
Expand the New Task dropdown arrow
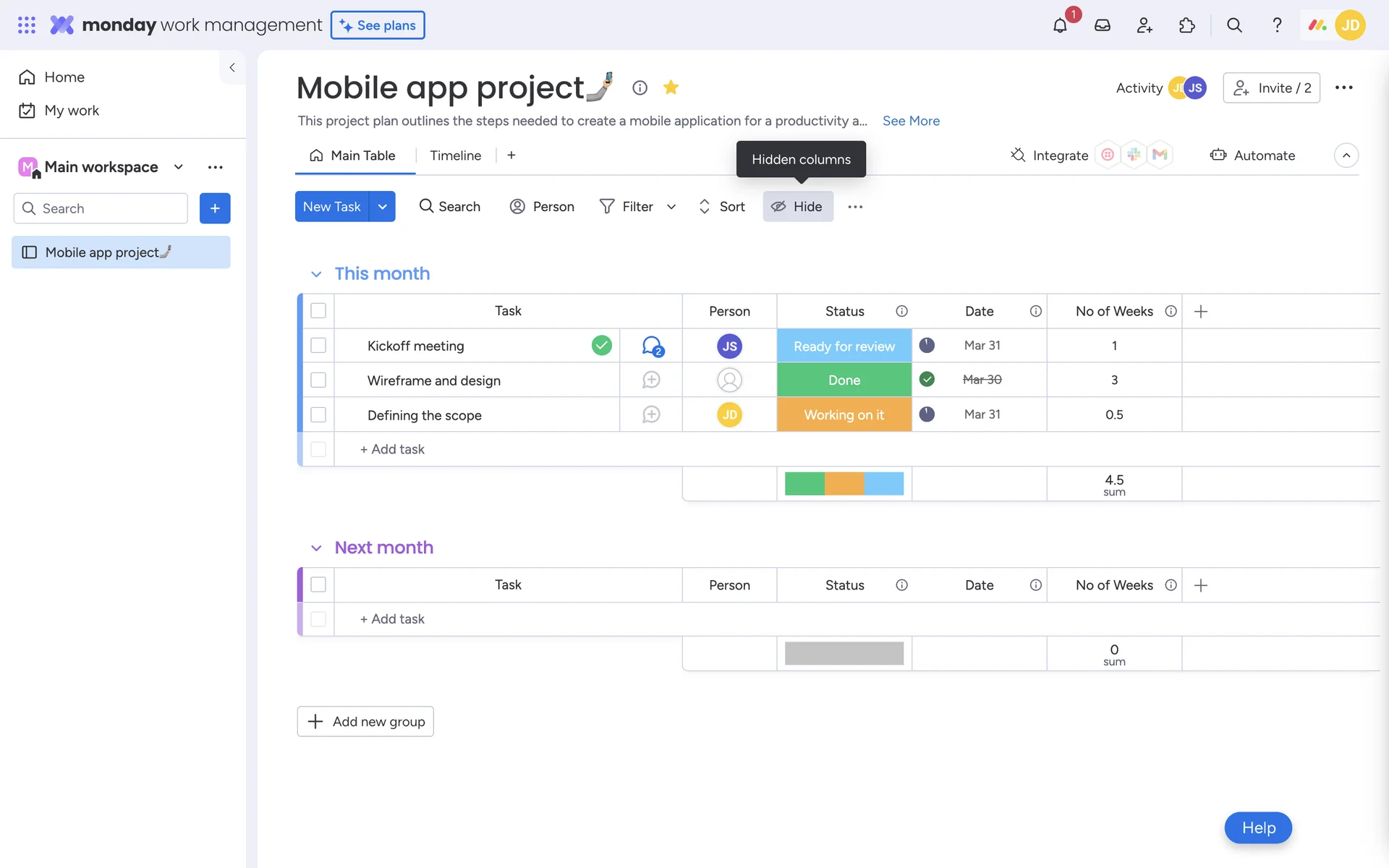tap(382, 207)
